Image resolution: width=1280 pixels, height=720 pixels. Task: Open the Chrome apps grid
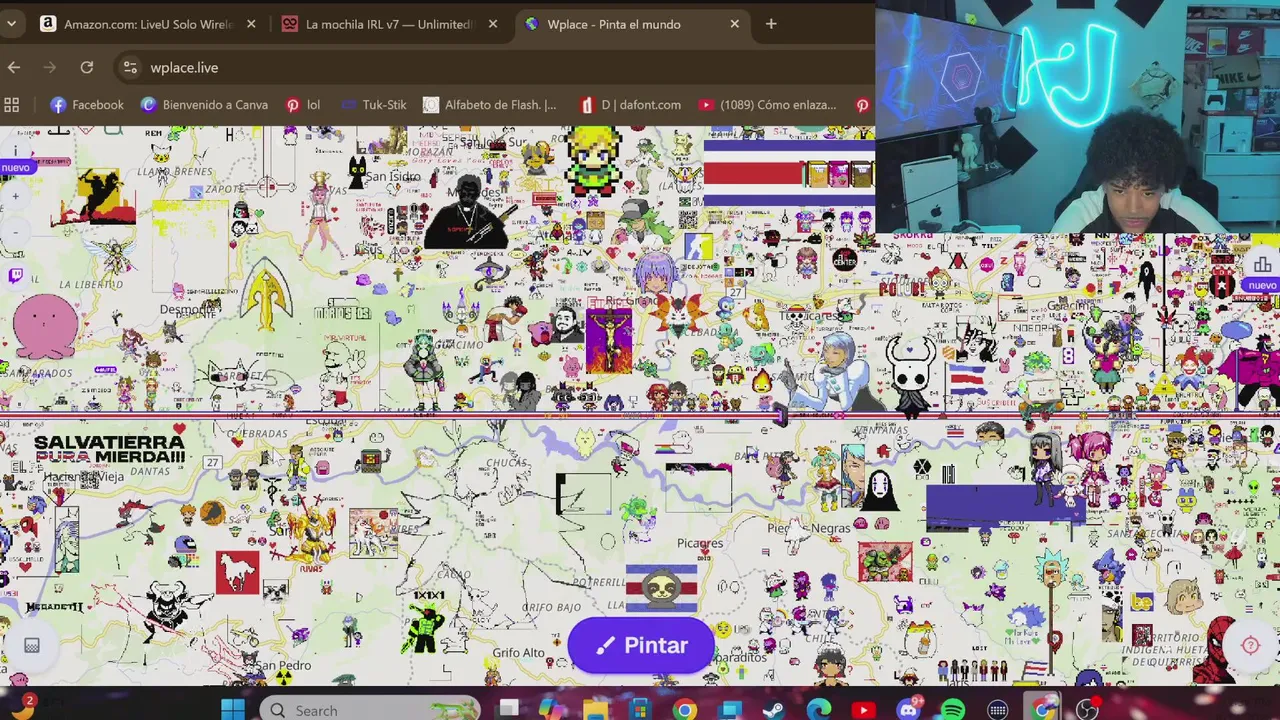(12, 104)
